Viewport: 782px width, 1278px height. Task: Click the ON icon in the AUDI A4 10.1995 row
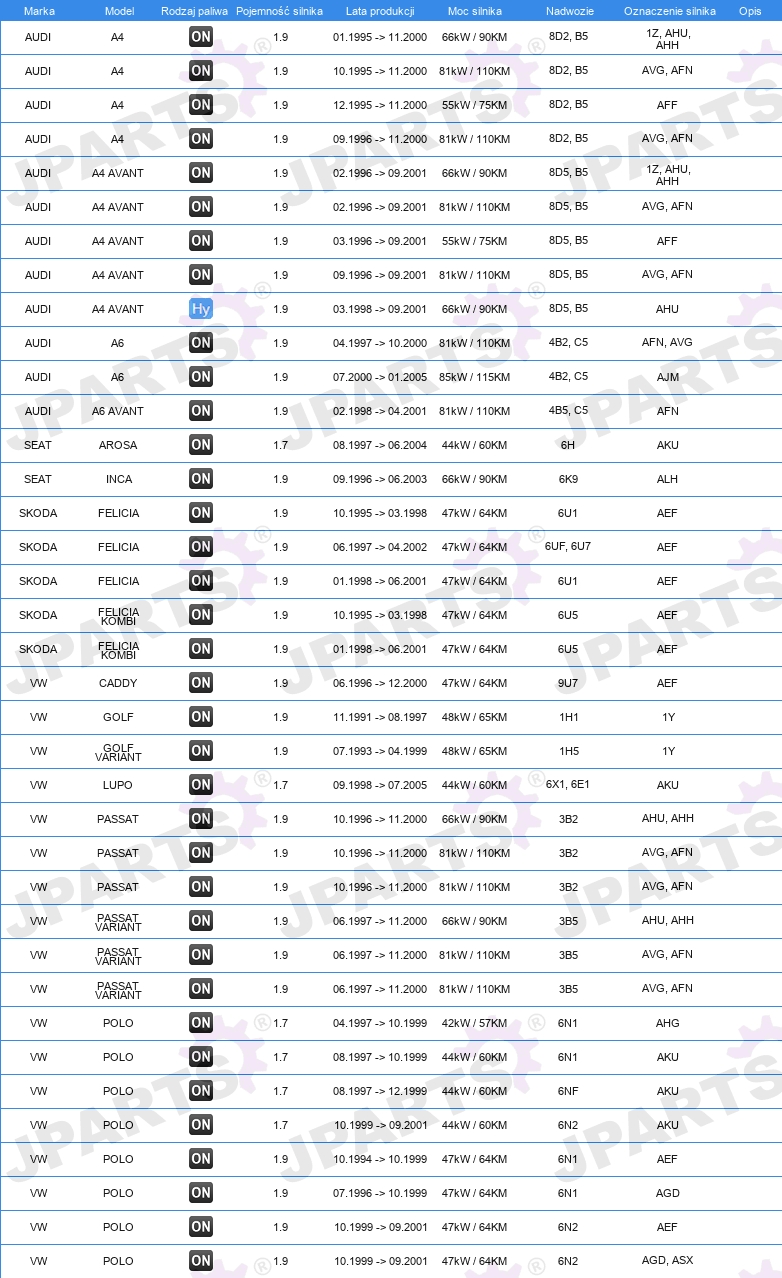point(201,71)
